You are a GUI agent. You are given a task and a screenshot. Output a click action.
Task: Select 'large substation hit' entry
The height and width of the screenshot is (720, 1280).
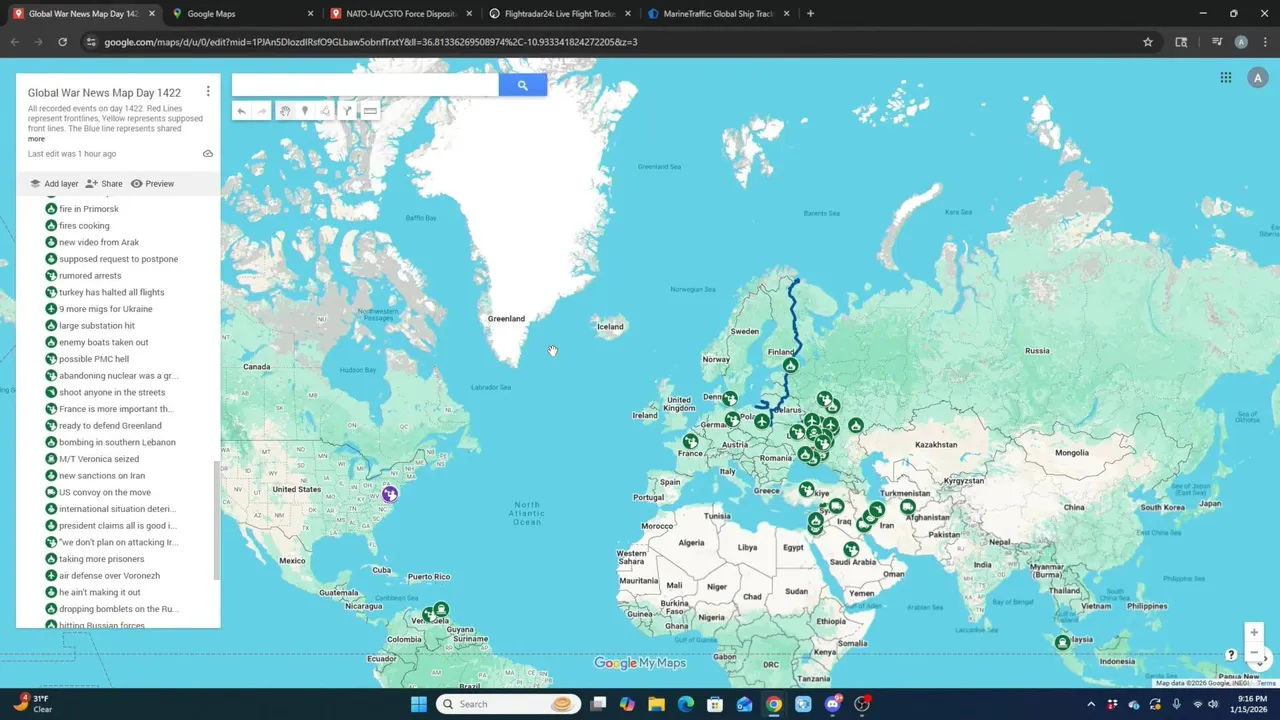[96, 326]
